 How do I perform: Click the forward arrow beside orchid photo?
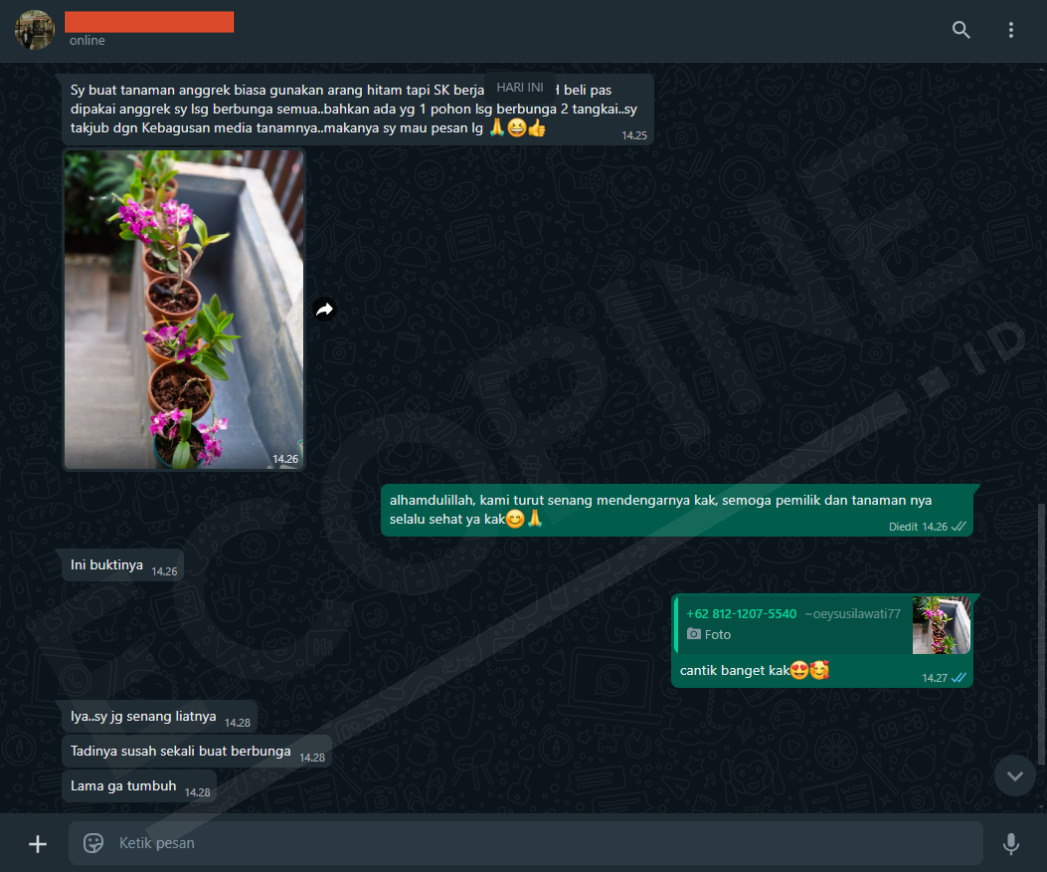pos(324,310)
